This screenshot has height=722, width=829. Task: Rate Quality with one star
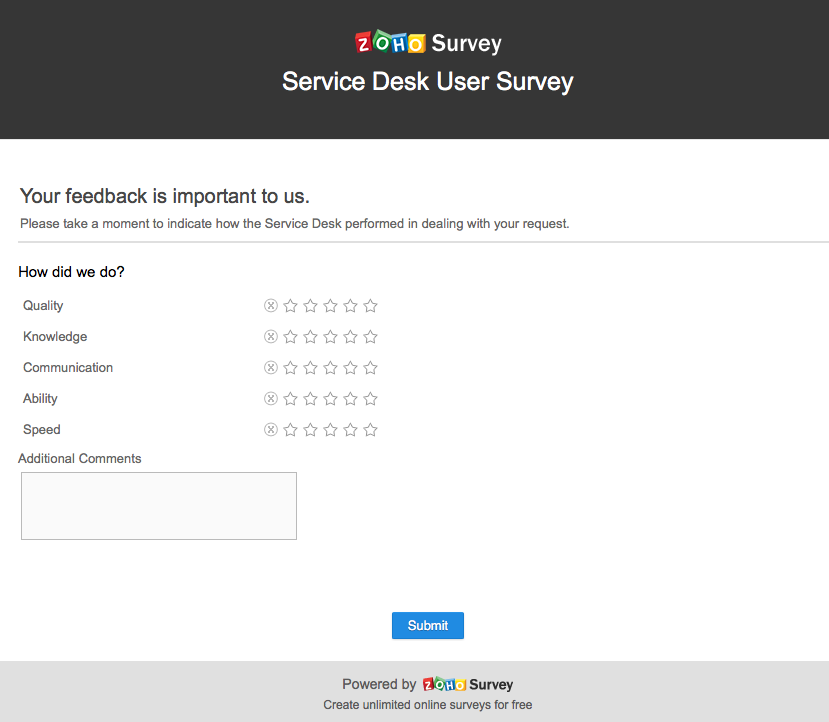click(290, 306)
